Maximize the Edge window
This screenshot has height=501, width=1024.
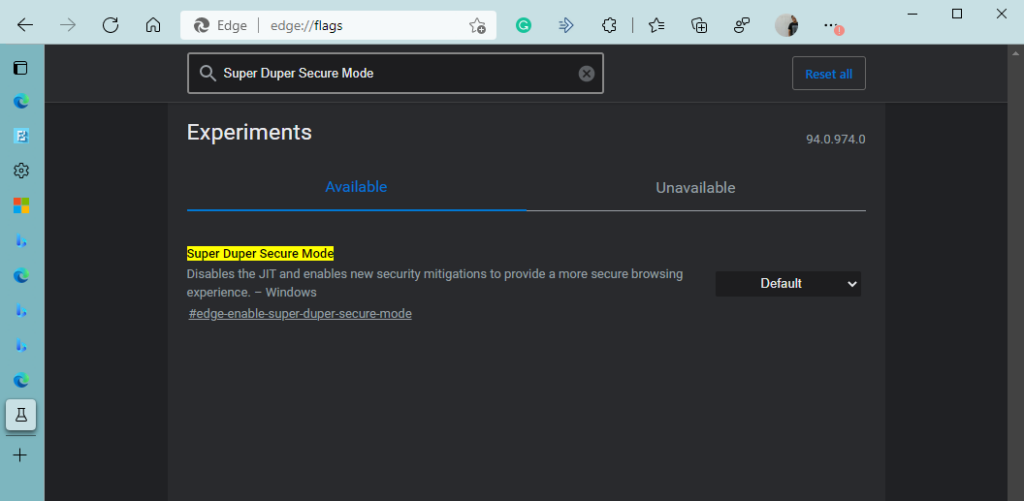coord(957,14)
